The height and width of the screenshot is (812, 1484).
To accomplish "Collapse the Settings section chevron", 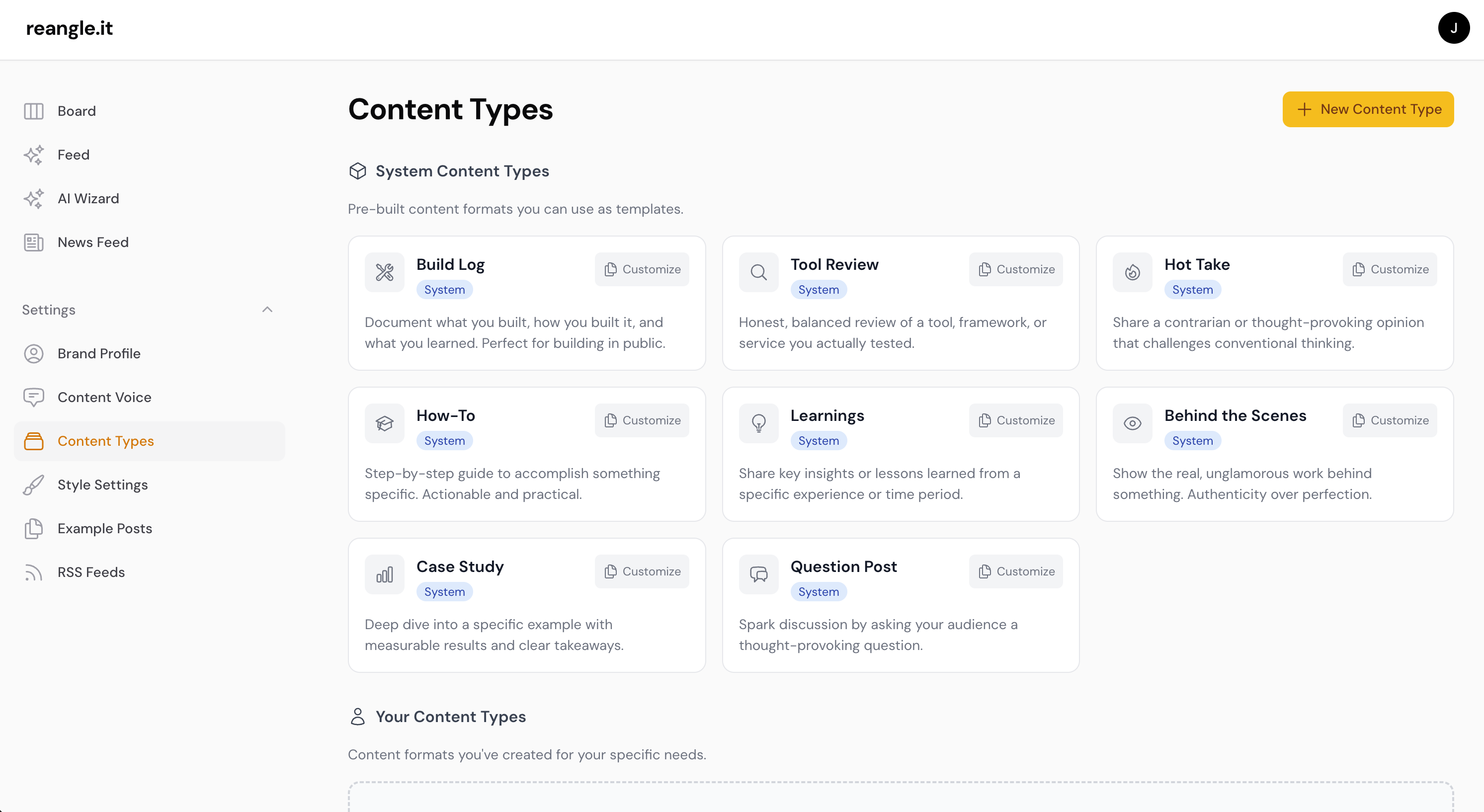I will pos(267,309).
